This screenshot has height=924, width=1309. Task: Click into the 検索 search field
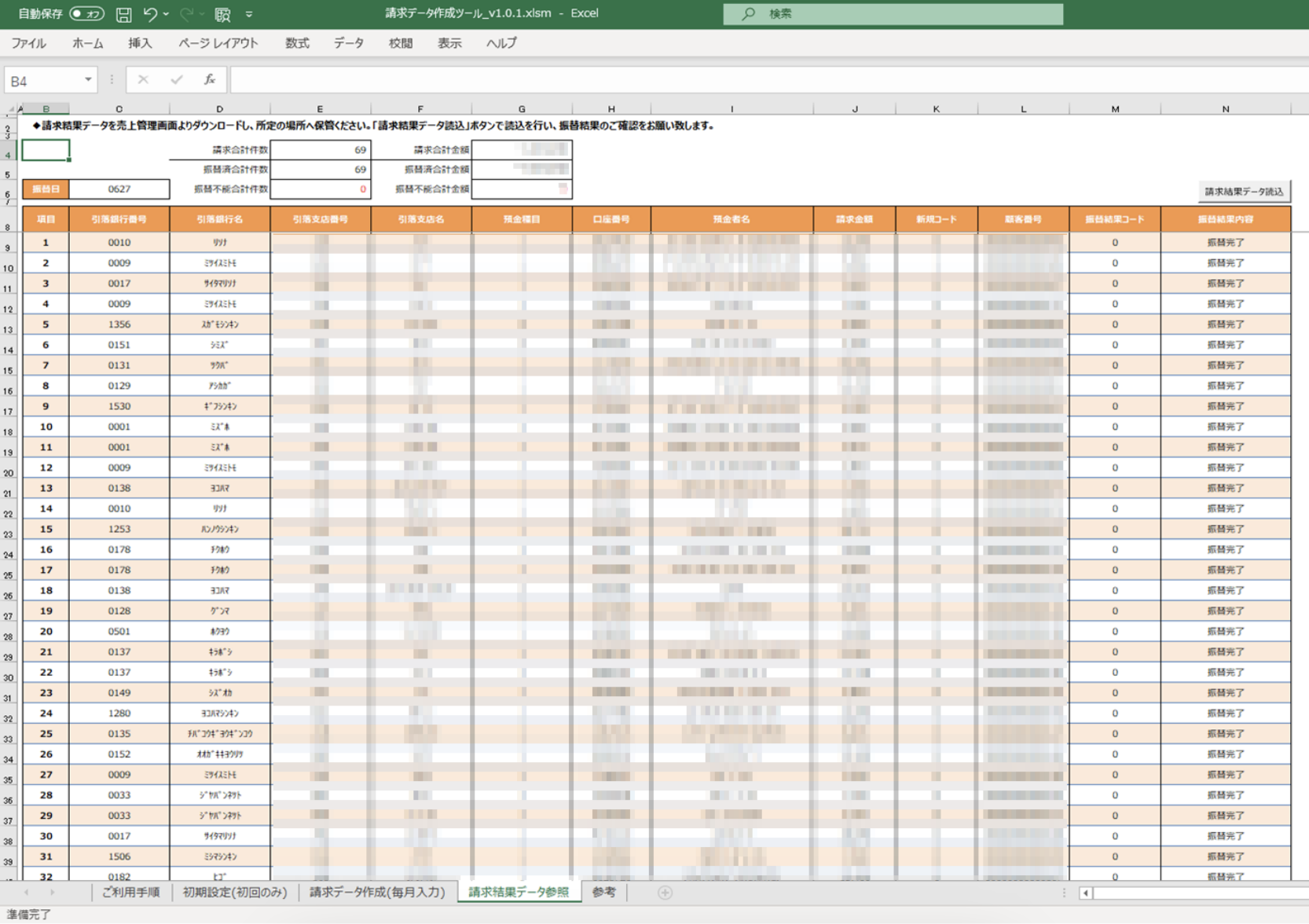893,14
